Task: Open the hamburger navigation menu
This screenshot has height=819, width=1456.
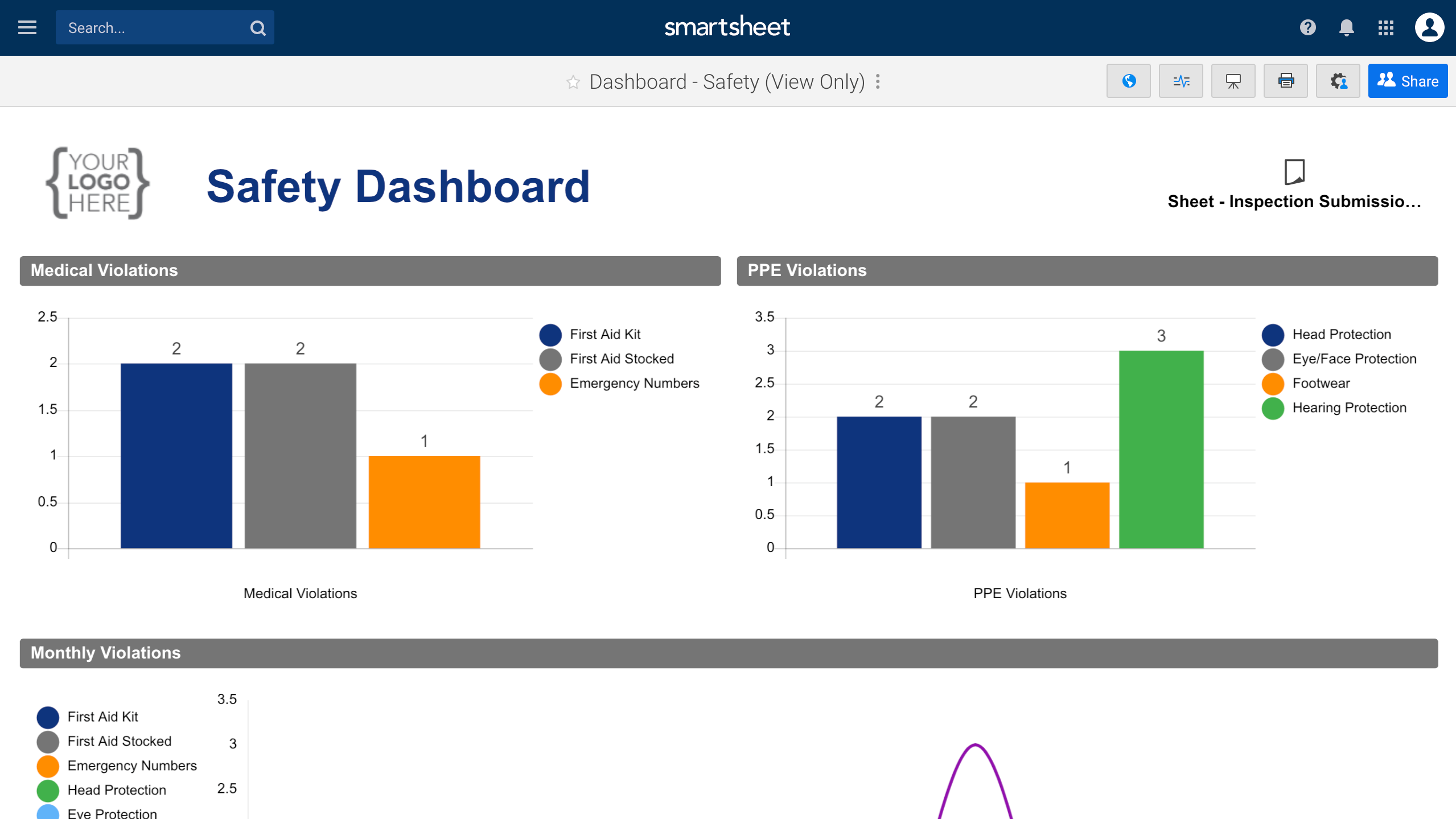Action: click(27, 27)
